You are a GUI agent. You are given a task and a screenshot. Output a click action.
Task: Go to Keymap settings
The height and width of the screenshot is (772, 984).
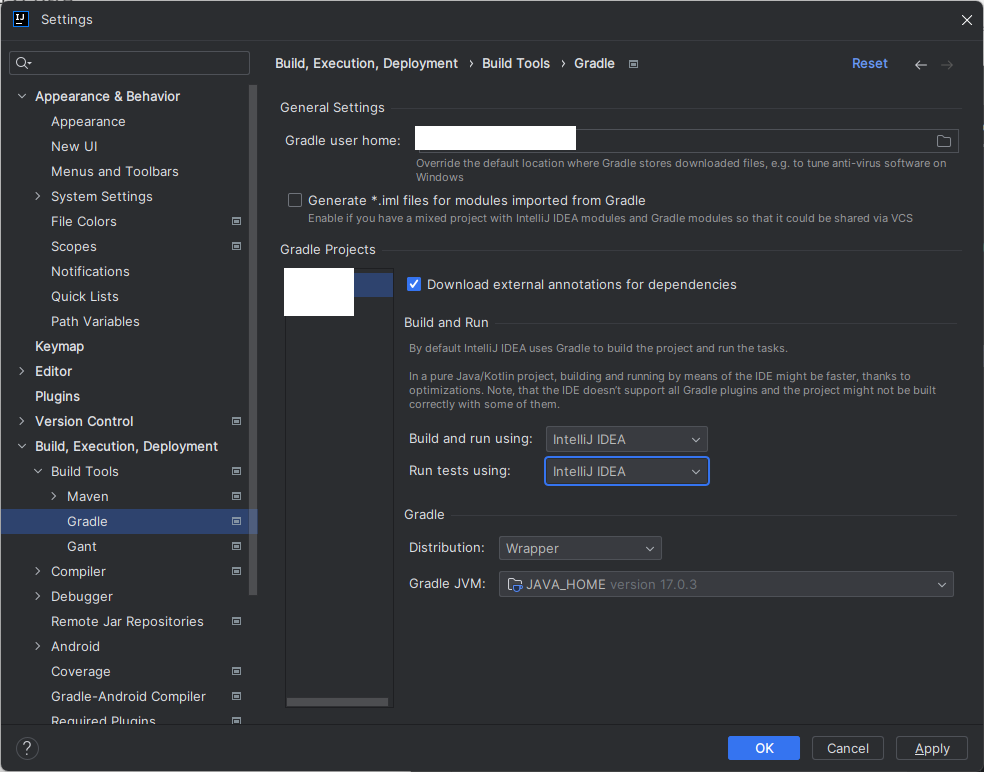pos(60,346)
